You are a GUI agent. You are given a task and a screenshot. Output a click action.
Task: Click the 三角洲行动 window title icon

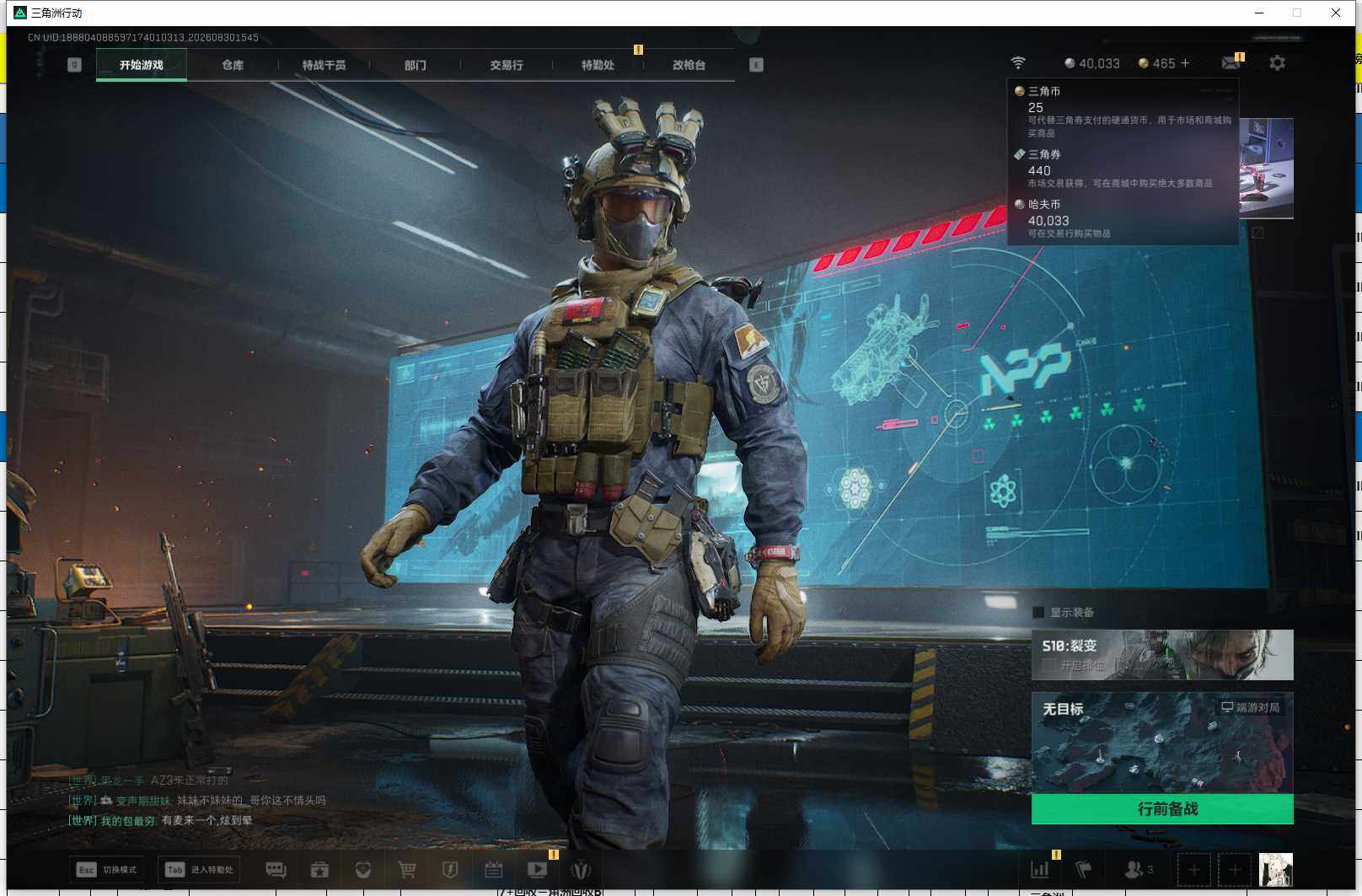pos(20,13)
